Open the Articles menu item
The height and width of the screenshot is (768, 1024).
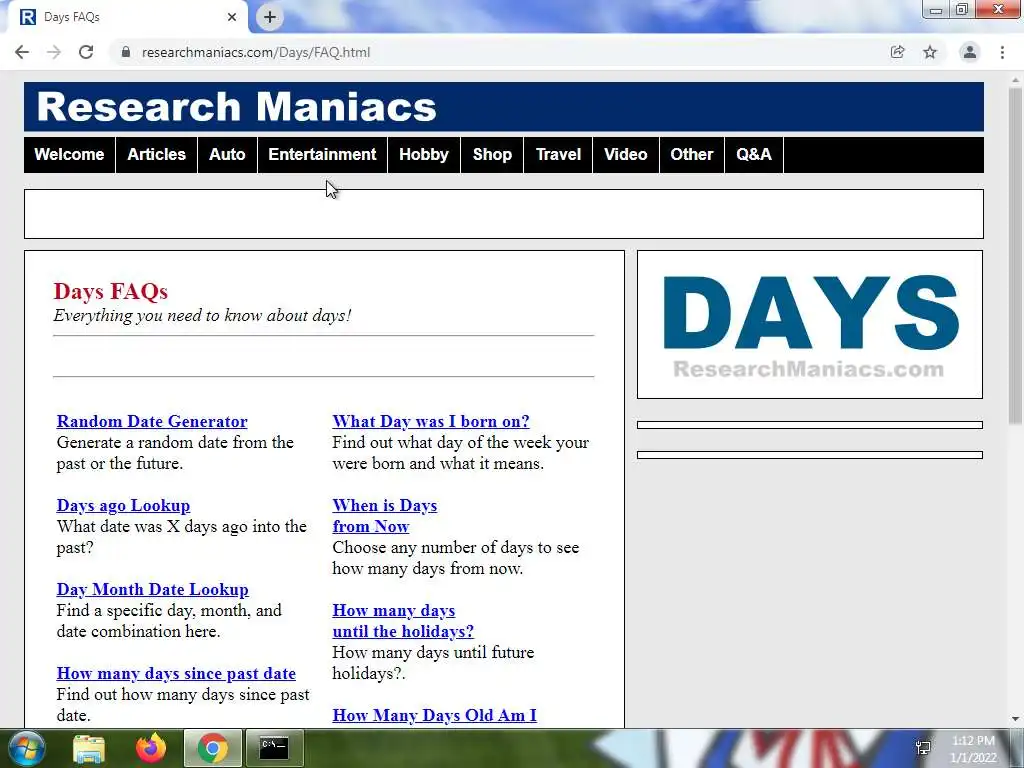click(x=157, y=155)
